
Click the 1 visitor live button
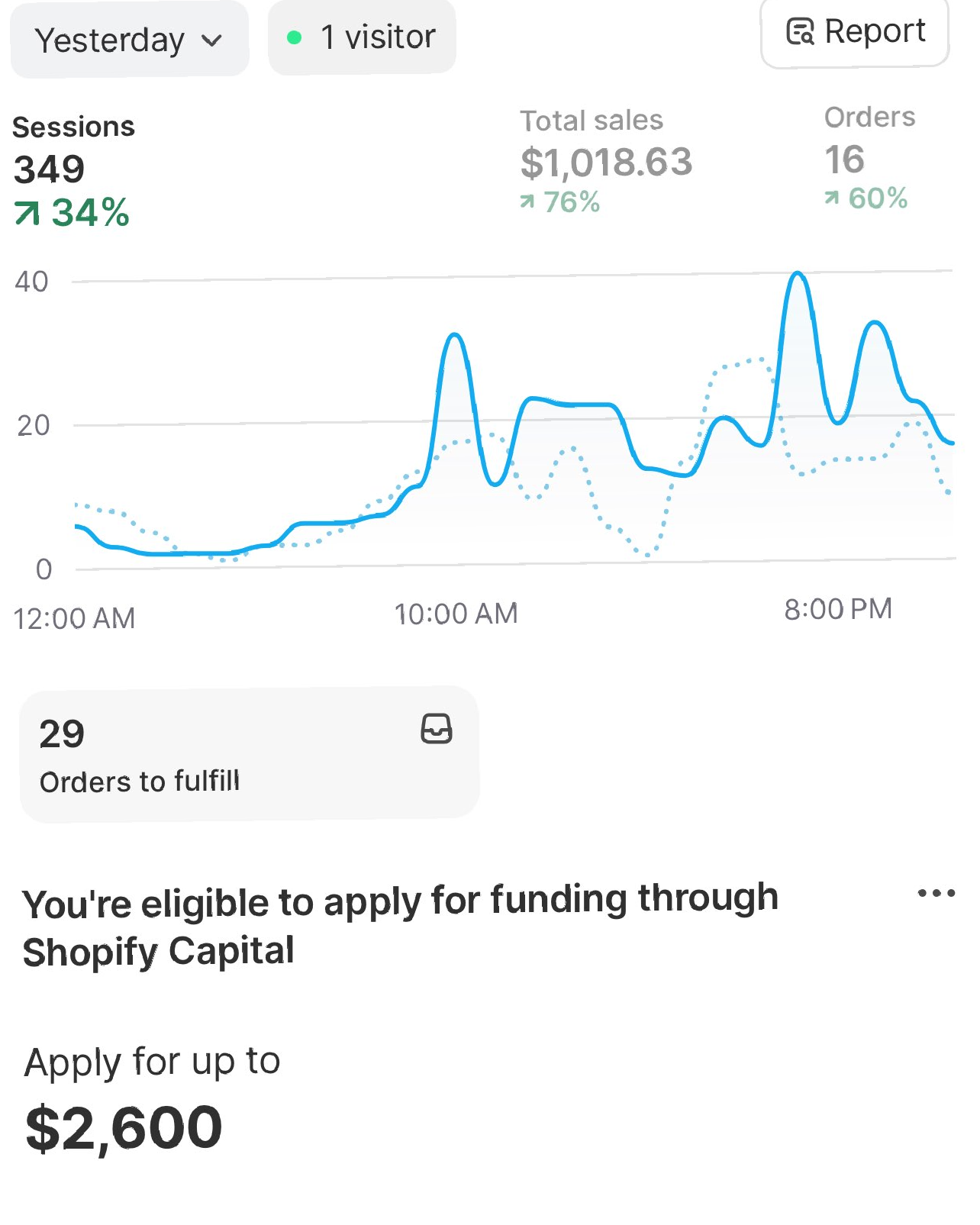(x=362, y=37)
